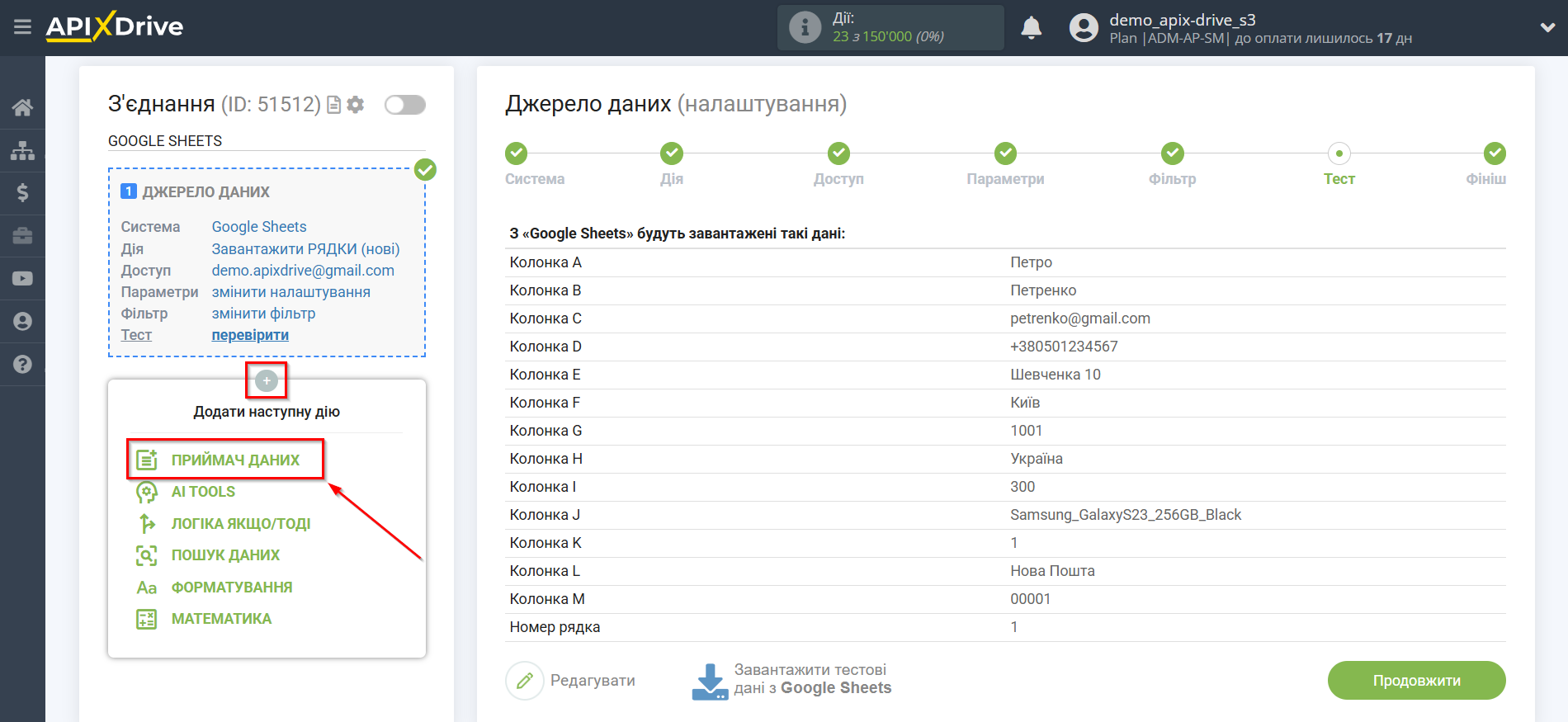Viewport: 1568px width, 722px height.
Task: Click перевірити test link
Action: coord(250,334)
